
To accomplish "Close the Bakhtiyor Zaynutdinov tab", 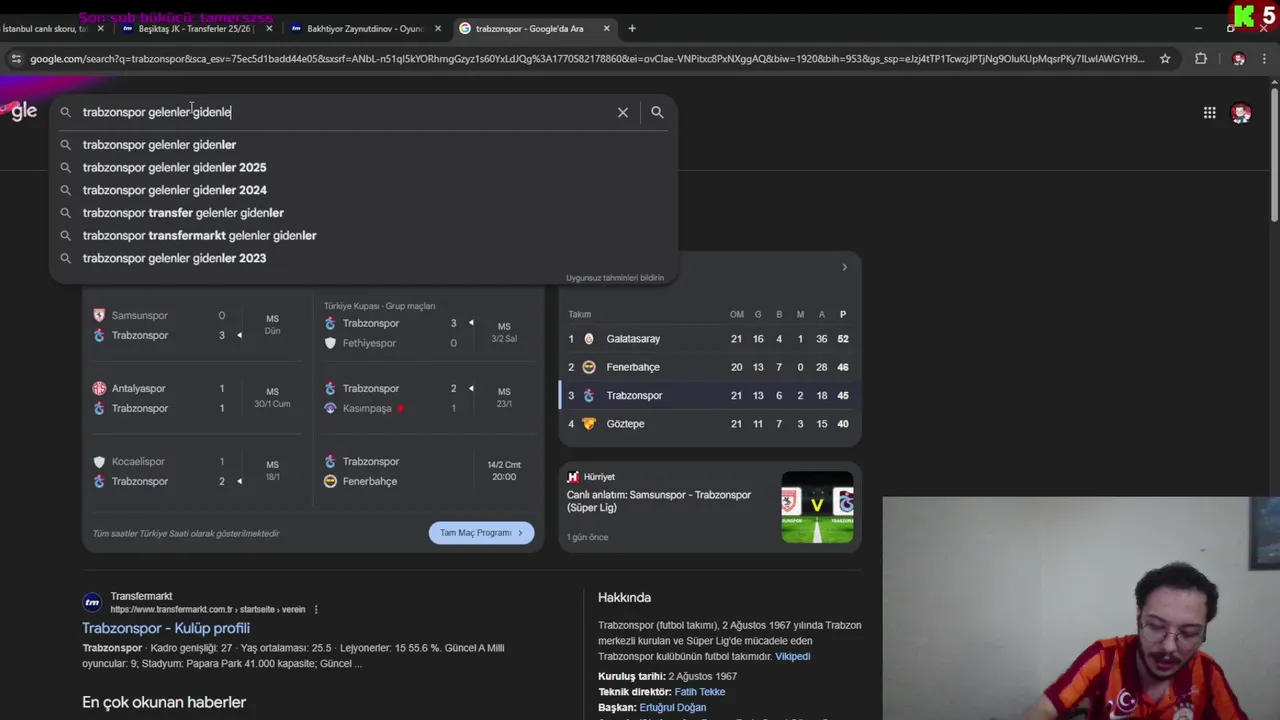I will coord(438,28).
